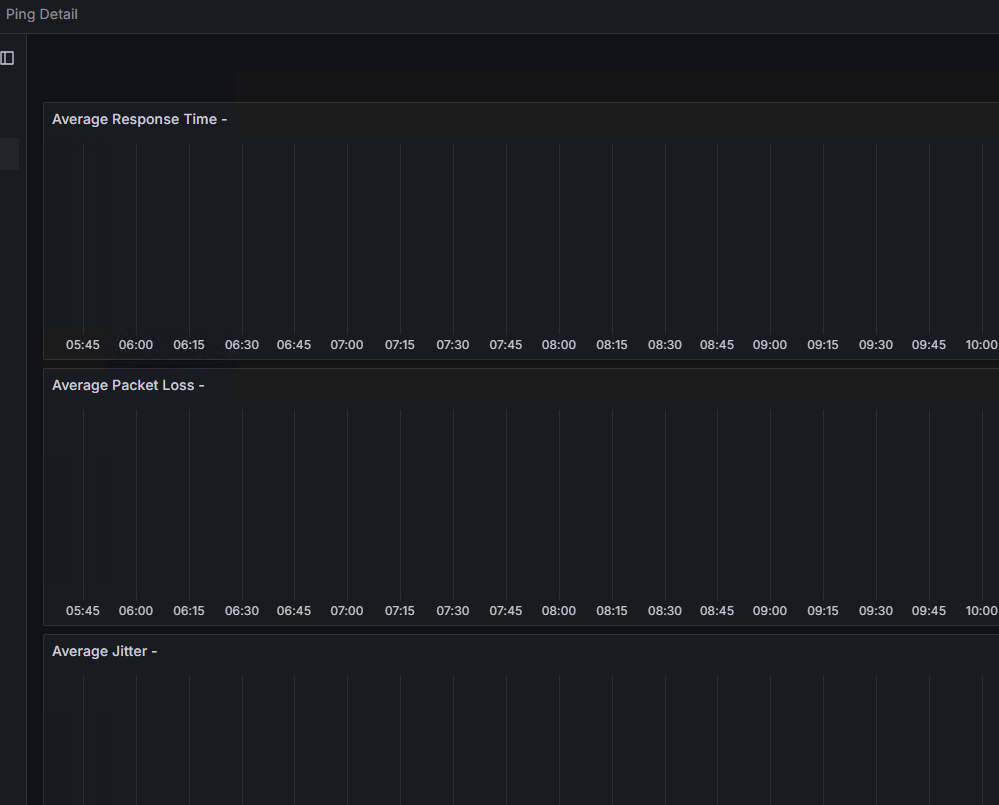This screenshot has width=999, height=805.
Task: Click 08:45 on Average Packet Loss axis
Action: 717,611
